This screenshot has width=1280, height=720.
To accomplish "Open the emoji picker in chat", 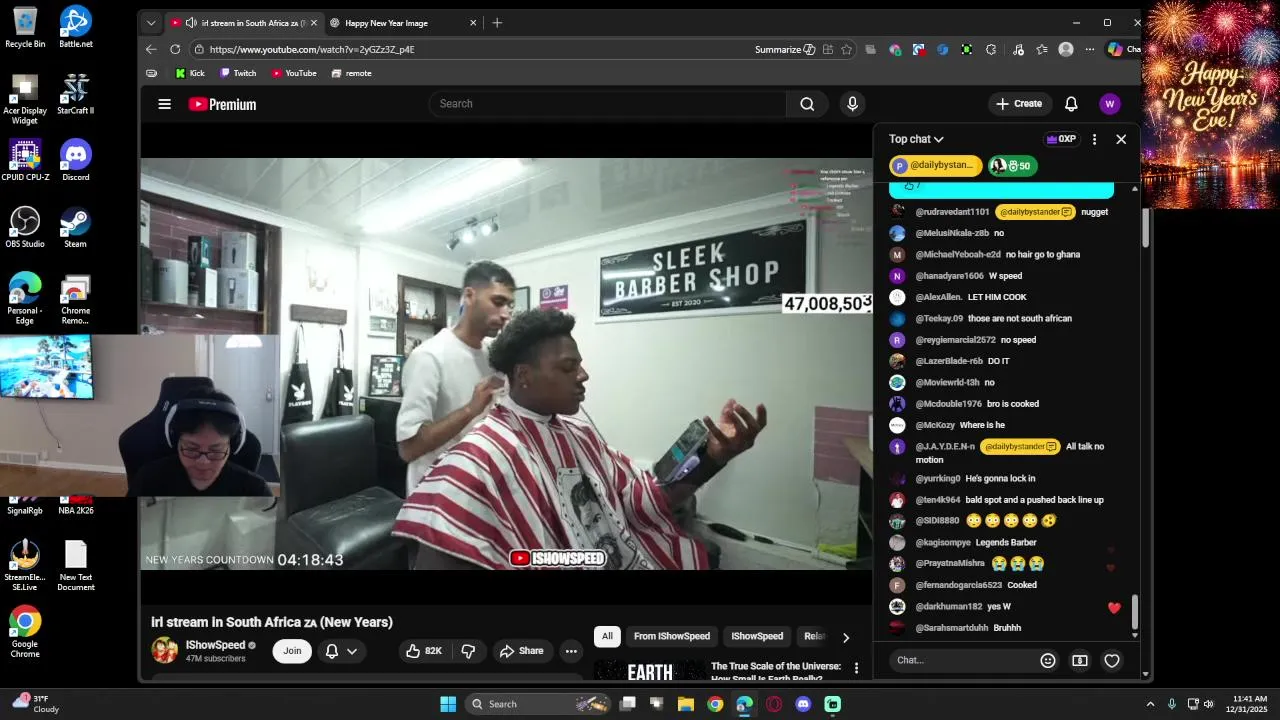I will 1048,660.
